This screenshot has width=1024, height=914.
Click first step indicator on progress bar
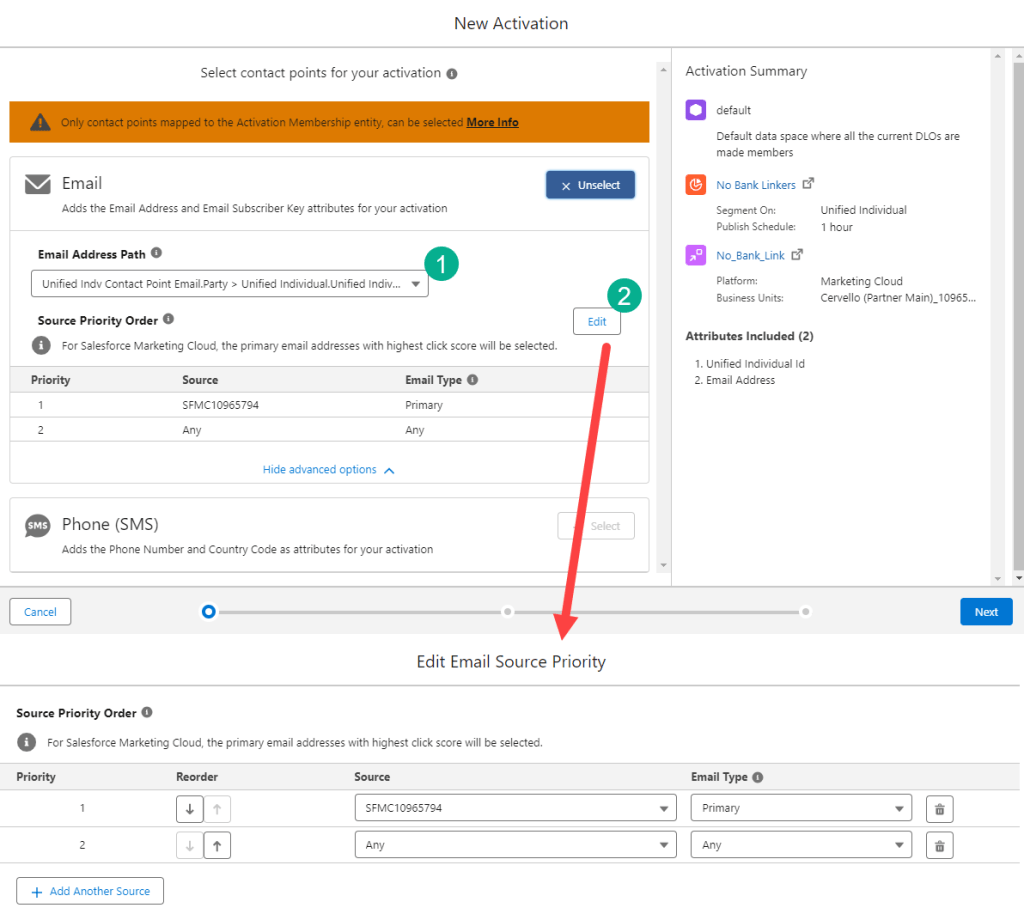click(x=208, y=611)
